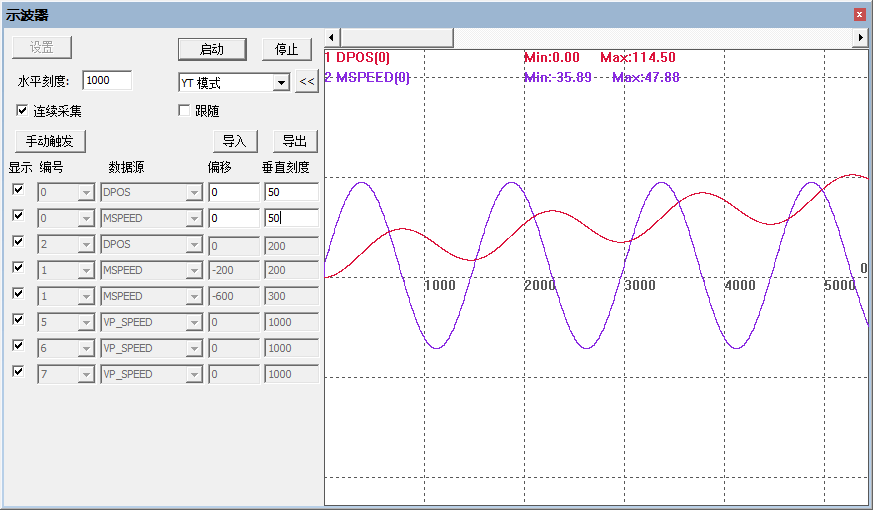This screenshot has height=510, width=873.
Task: Click the purple '2 MSPEED(0)' channel label
Action: coord(367,77)
